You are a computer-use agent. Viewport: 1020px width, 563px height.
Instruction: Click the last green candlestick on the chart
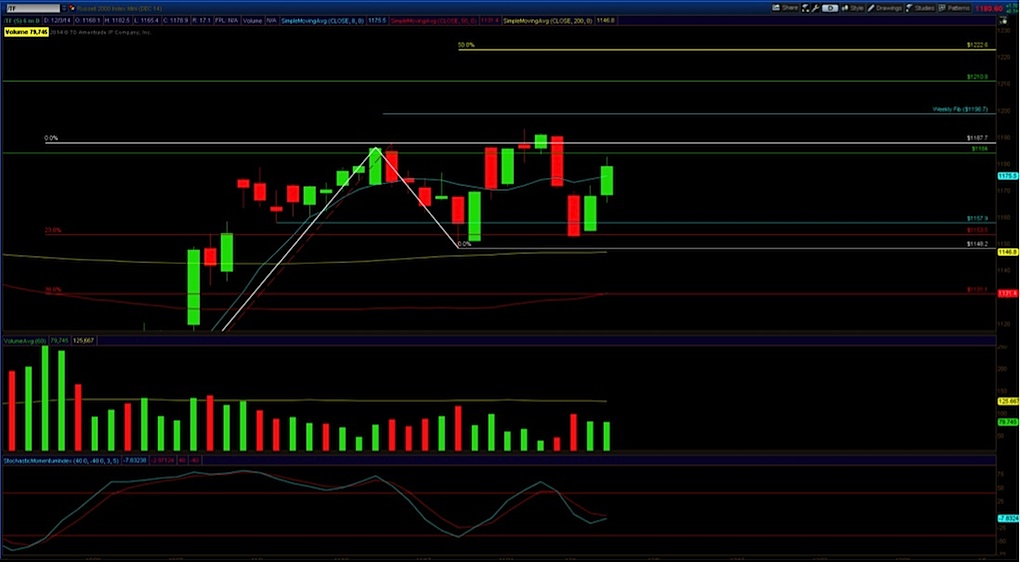click(606, 180)
